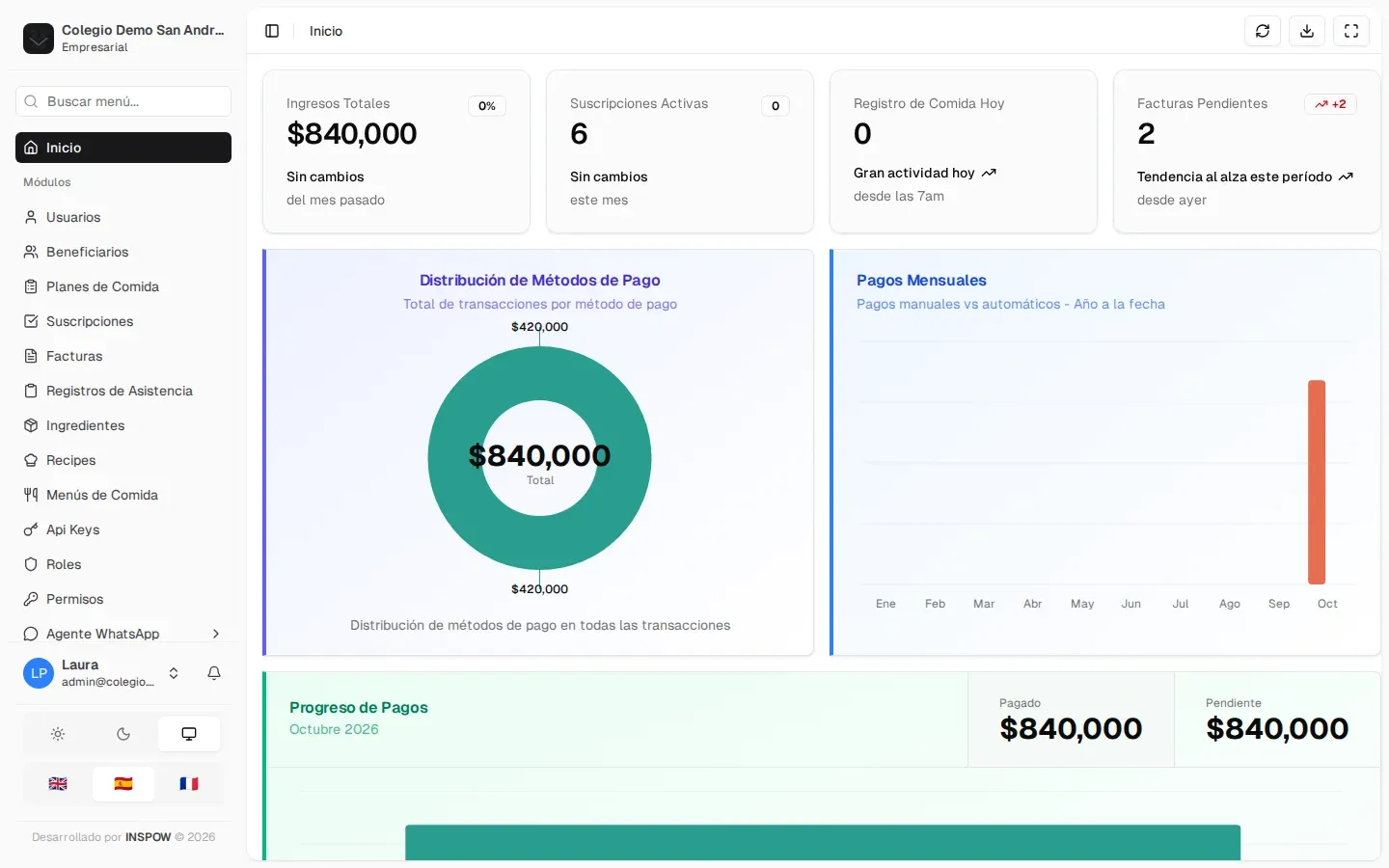Click the Agente WhatsApp chat icon
The height and width of the screenshot is (868, 1389).
point(31,634)
